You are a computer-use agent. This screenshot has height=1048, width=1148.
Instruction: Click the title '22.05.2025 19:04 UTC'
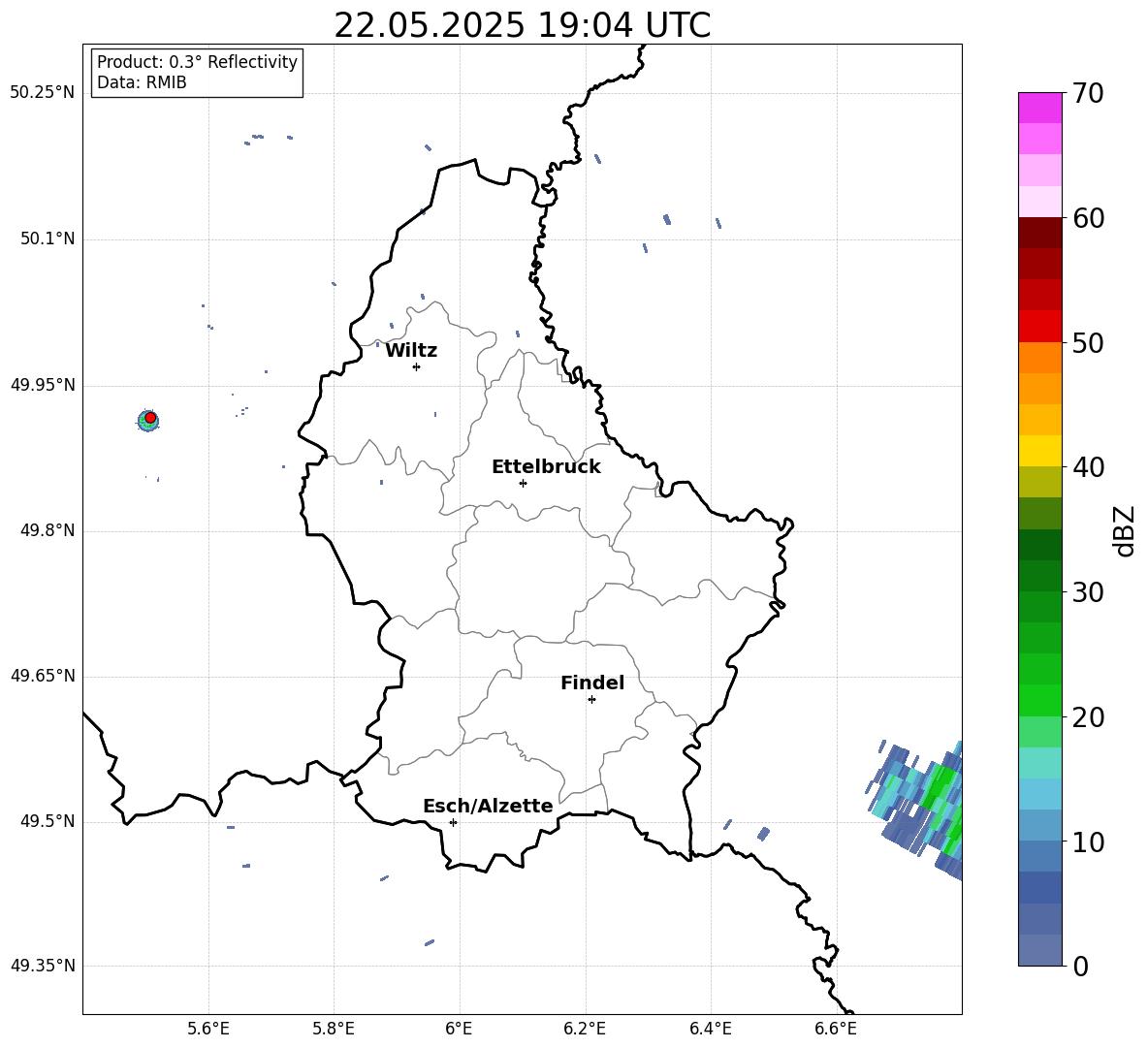click(522, 25)
